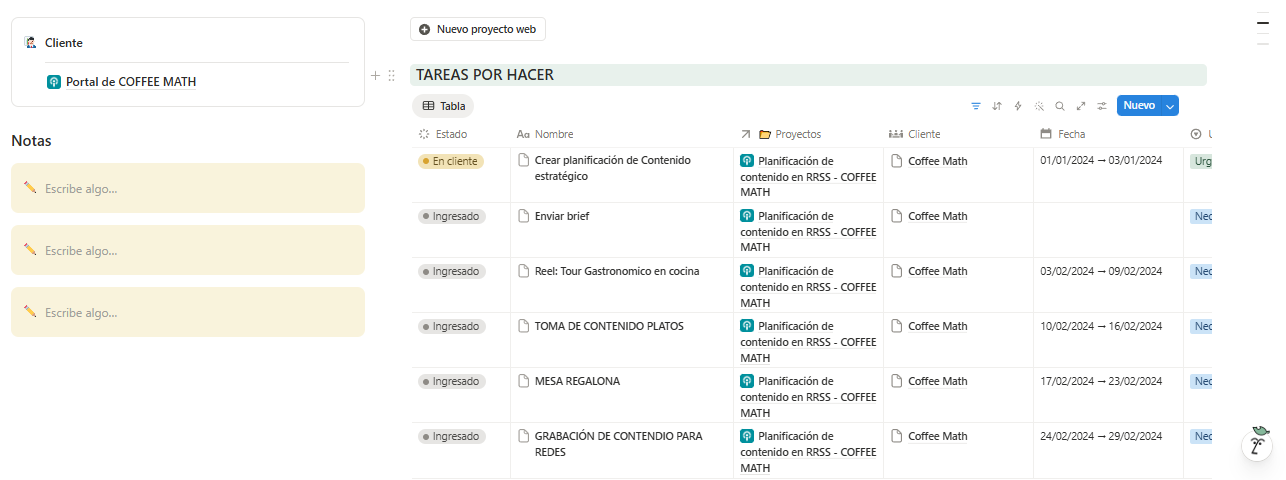Click pencil icon in third note box
The width and height of the screenshot is (1286, 480).
(x=30, y=311)
